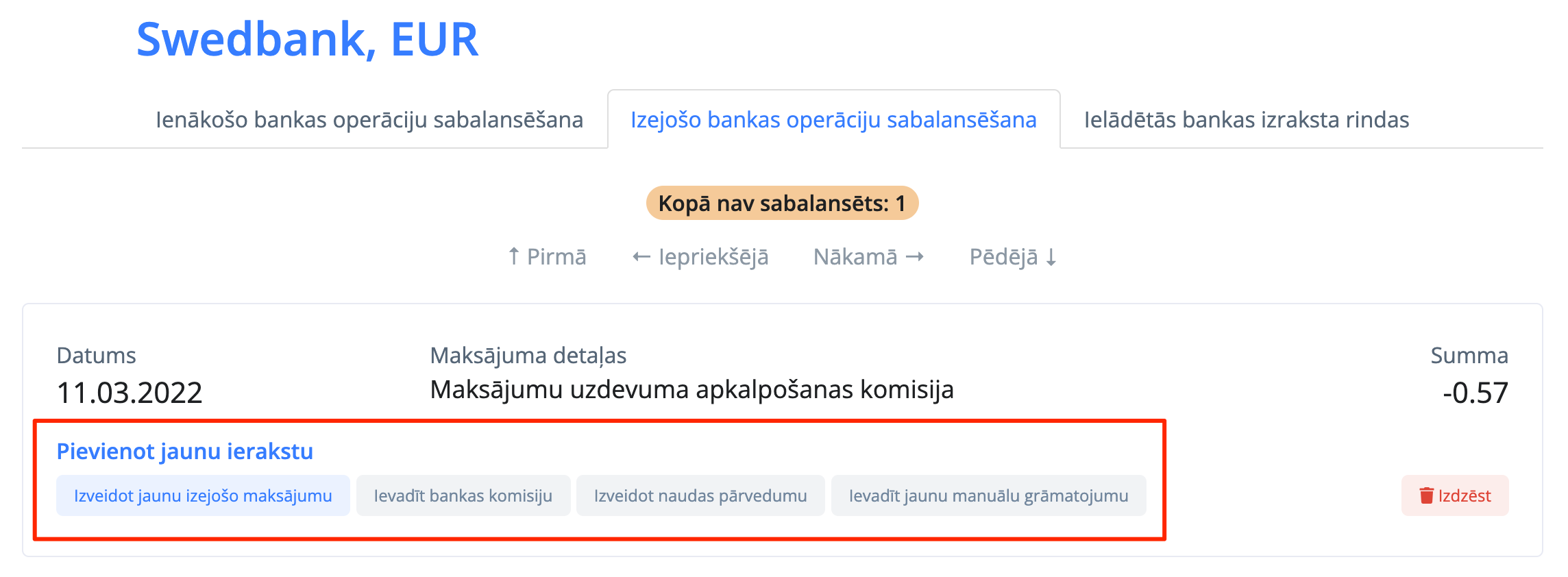Click Pievienot jaunu ierakstu heading
This screenshot has height=577, width=1568.
(x=184, y=452)
